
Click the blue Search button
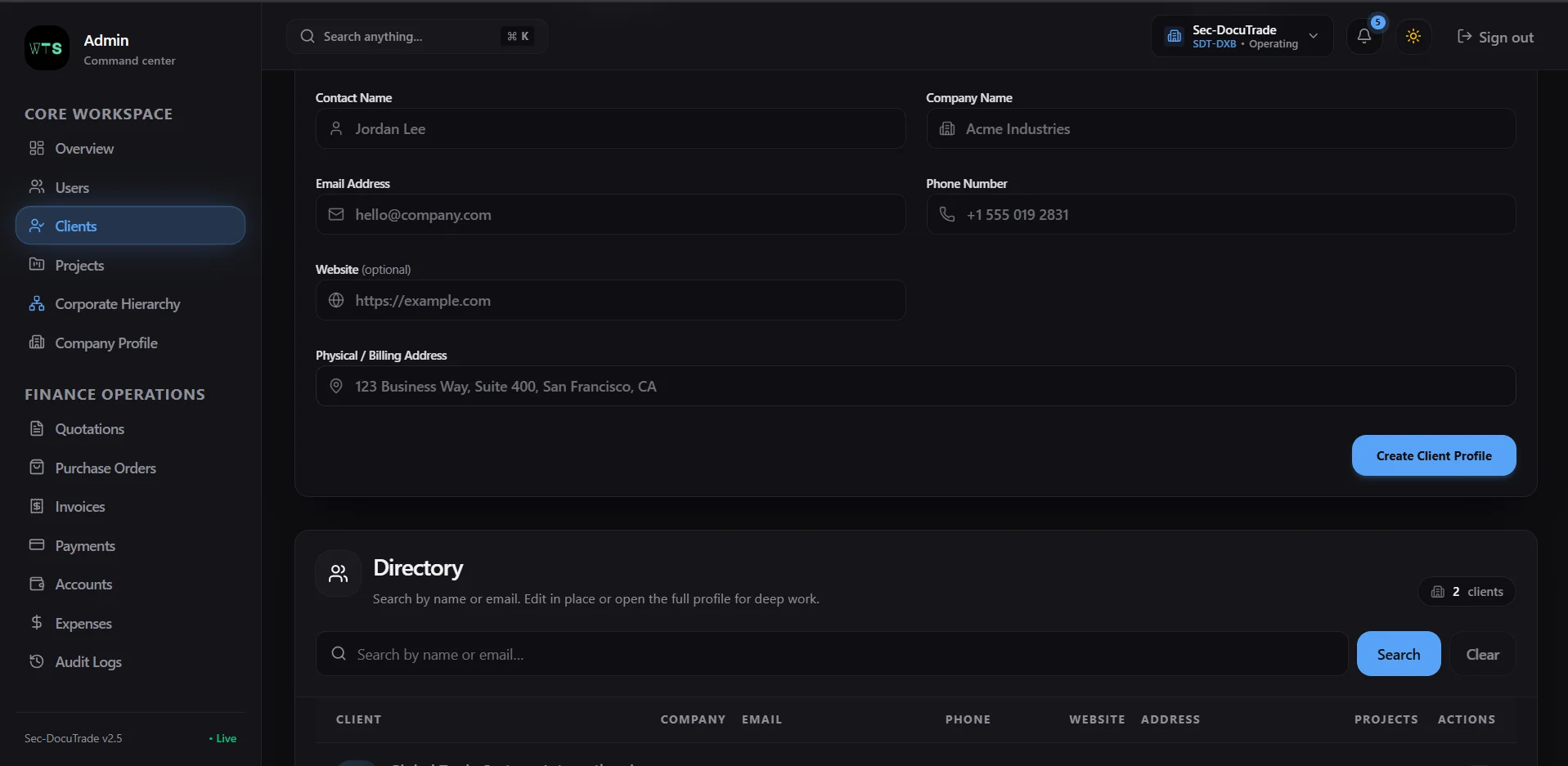tap(1398, 654)
